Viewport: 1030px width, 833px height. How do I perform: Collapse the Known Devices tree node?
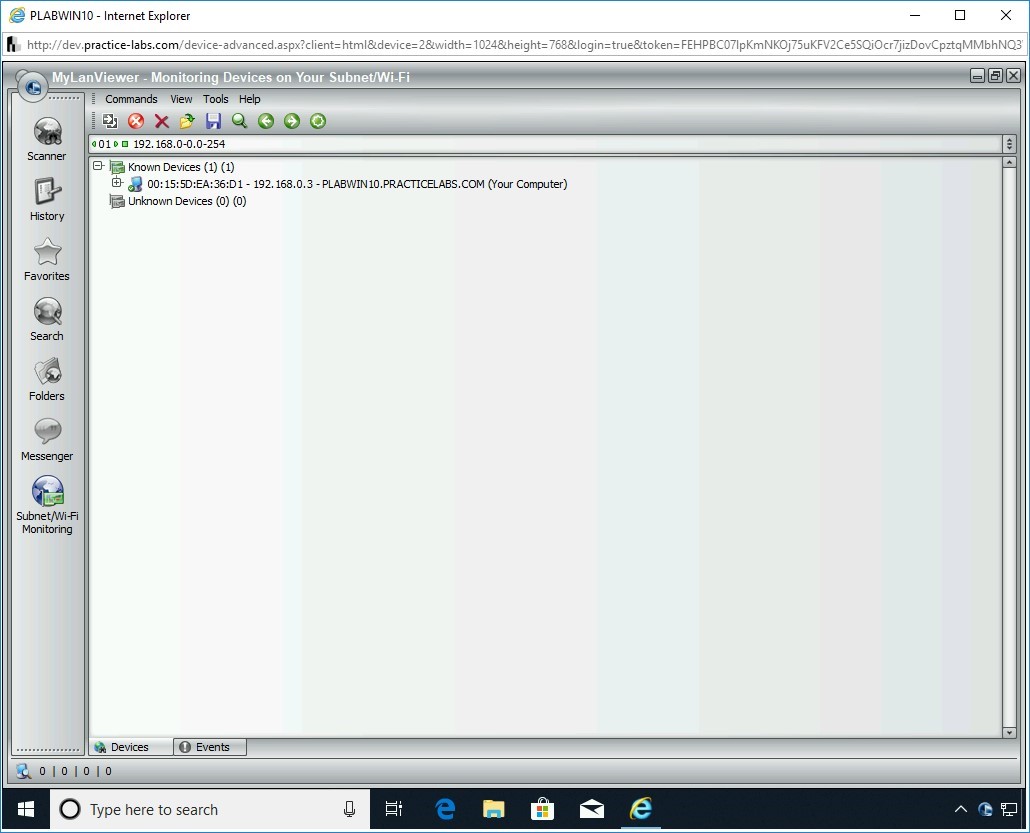98,167
